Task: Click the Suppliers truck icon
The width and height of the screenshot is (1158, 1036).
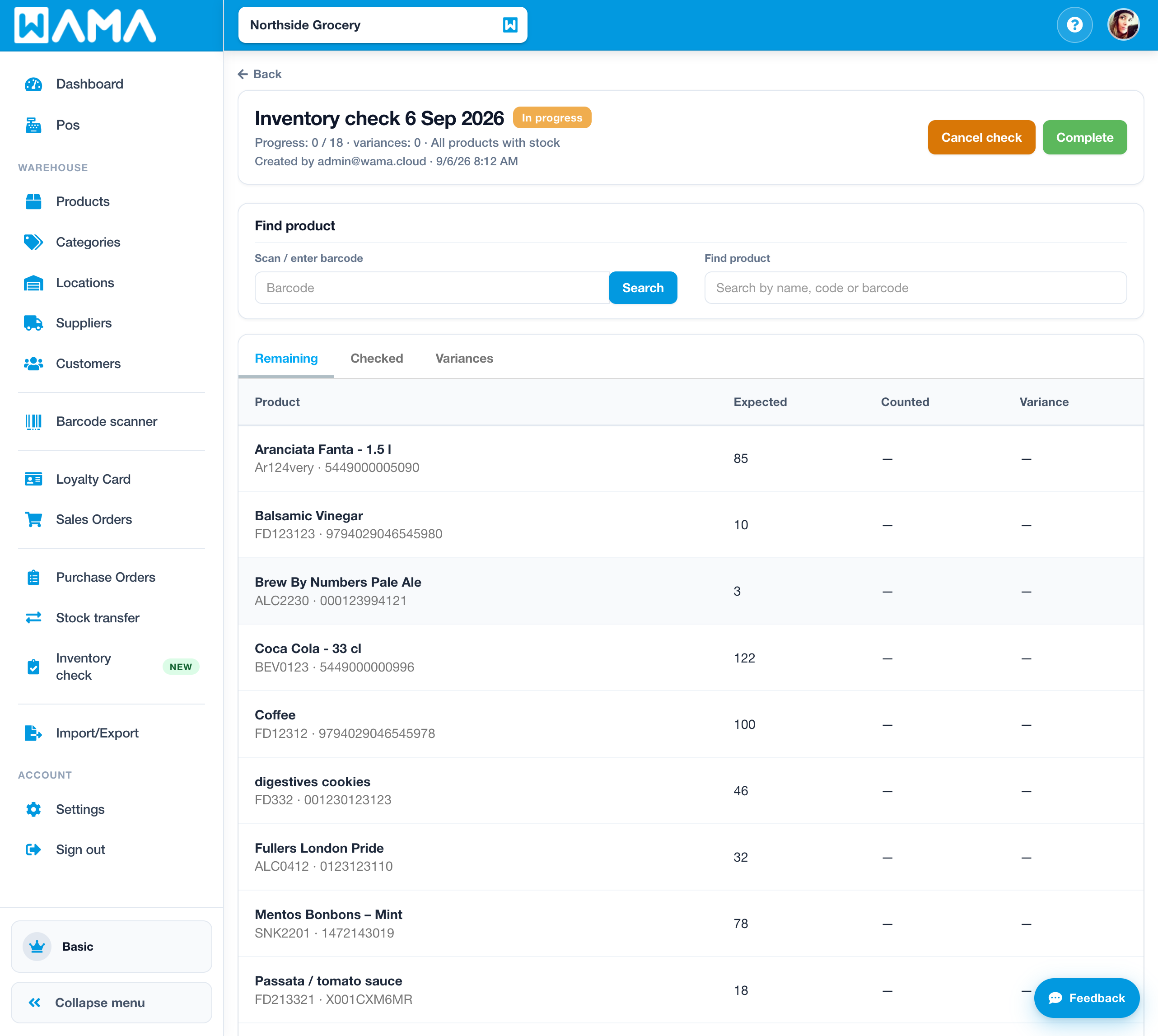Action: pos(33,323)
